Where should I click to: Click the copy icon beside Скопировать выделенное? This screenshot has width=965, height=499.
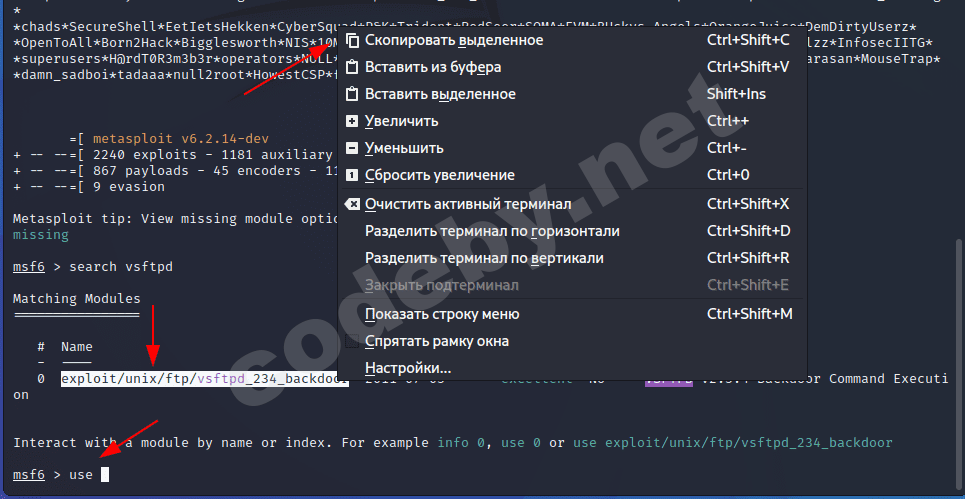click(x=352, y=41)
